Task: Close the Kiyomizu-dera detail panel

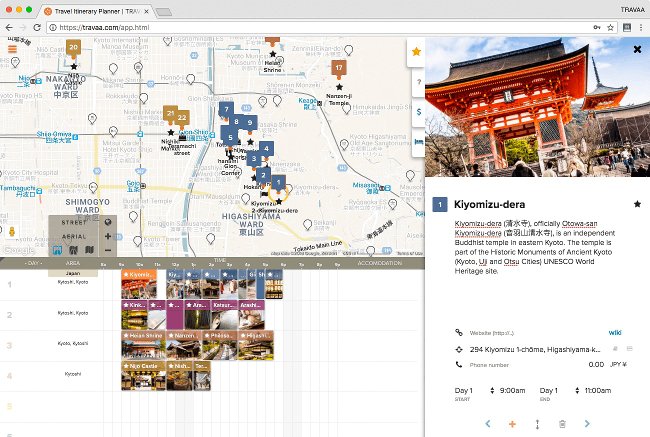Action: [637, 49]
